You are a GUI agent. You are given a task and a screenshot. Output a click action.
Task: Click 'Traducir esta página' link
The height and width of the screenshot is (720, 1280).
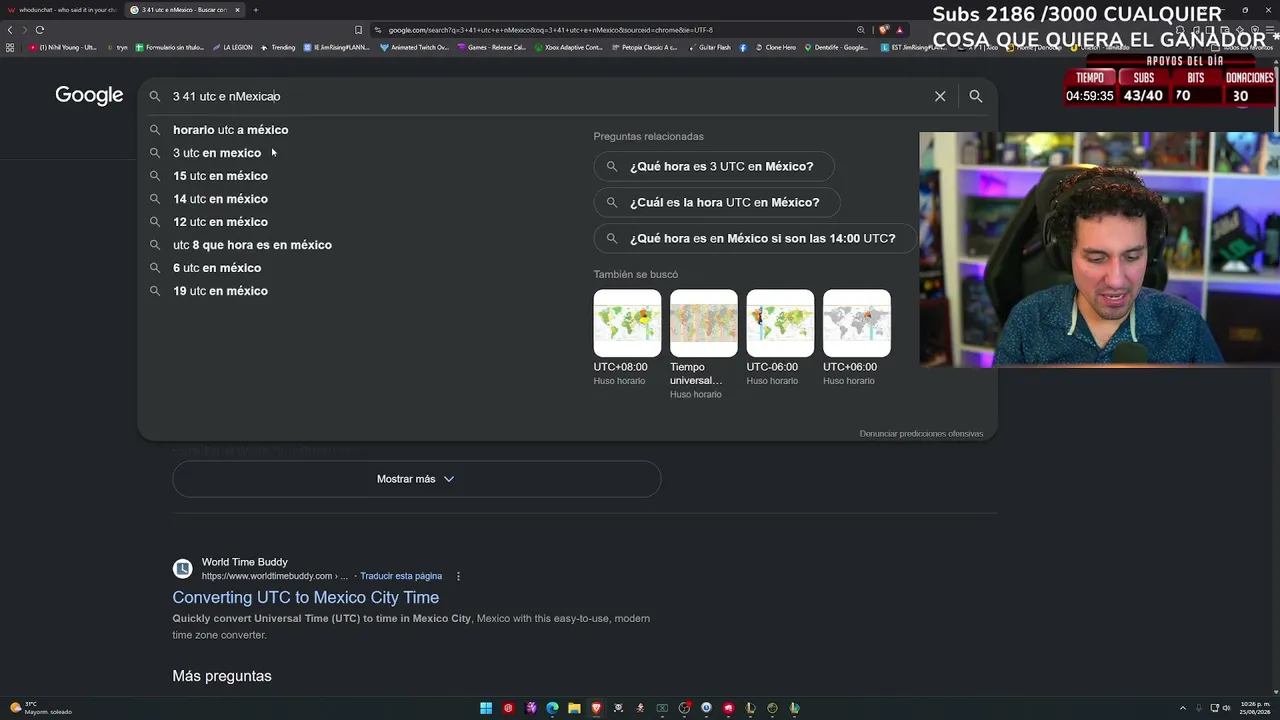pos(401,576)
